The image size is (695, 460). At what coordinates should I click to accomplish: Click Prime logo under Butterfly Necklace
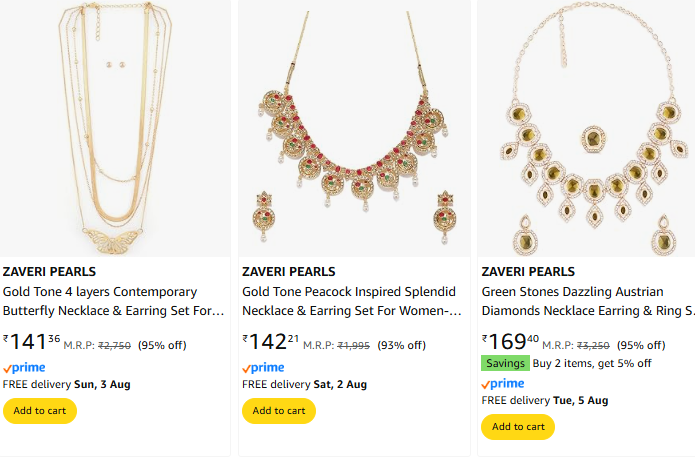[x=24, y=368]
